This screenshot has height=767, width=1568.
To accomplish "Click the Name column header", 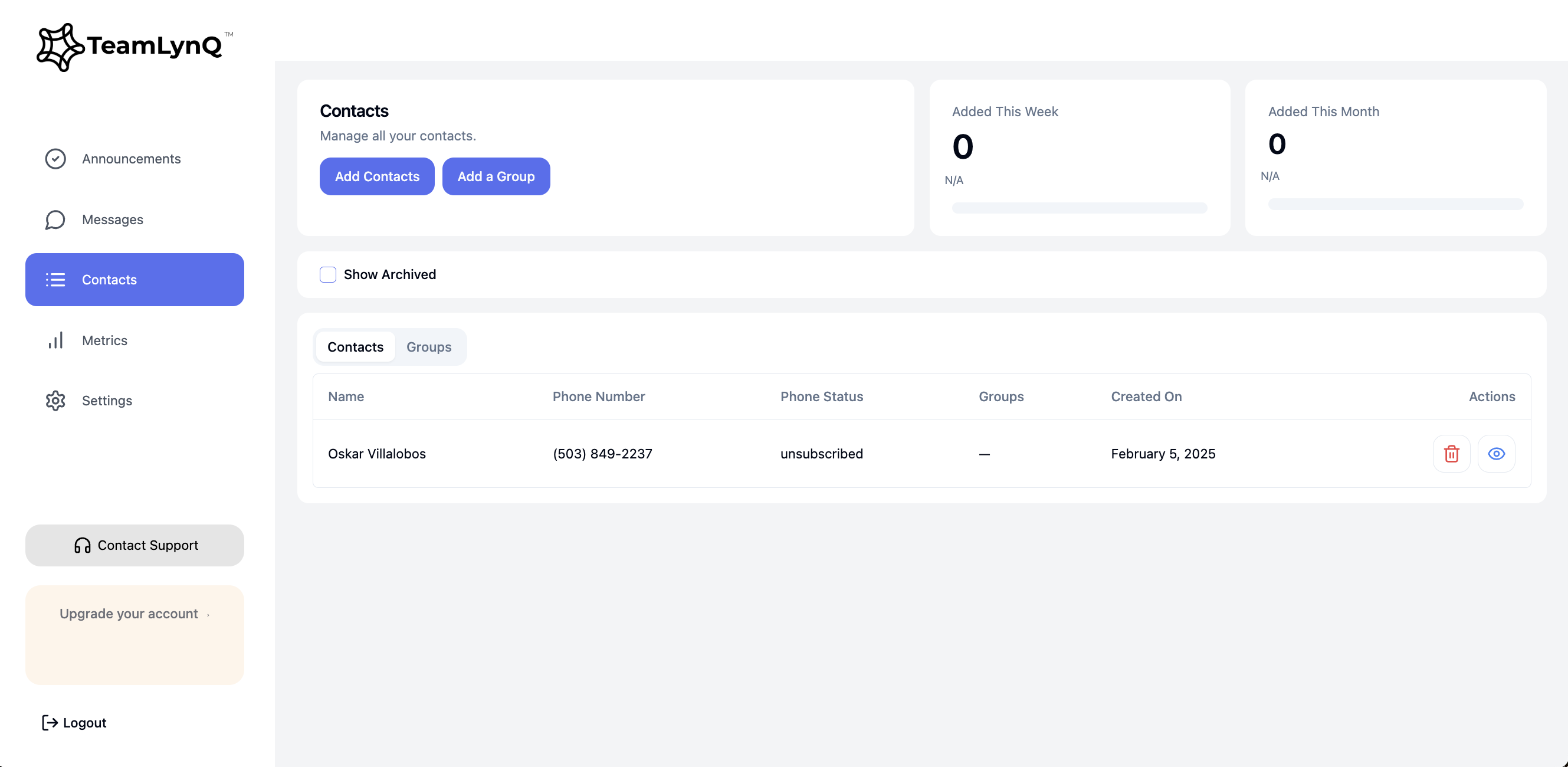I will pos(346,396).
